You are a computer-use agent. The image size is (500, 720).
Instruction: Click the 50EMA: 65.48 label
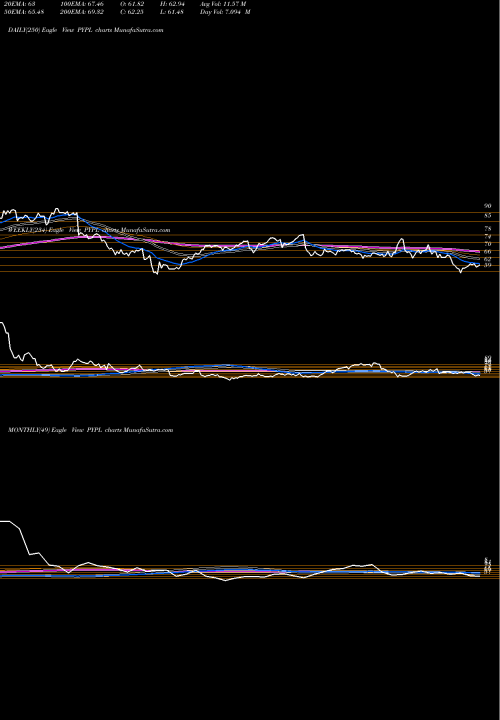(x=24, y=12)
